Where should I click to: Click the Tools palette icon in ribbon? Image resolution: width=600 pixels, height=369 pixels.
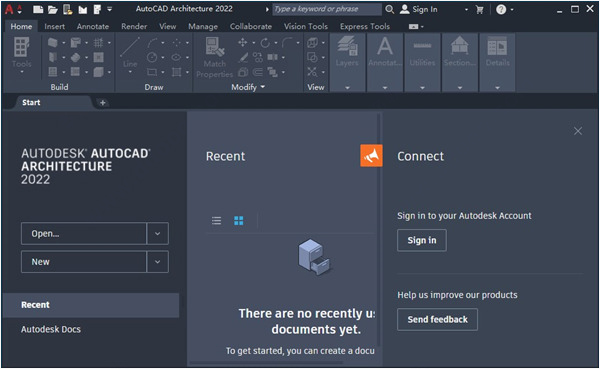tap(21, 47)
